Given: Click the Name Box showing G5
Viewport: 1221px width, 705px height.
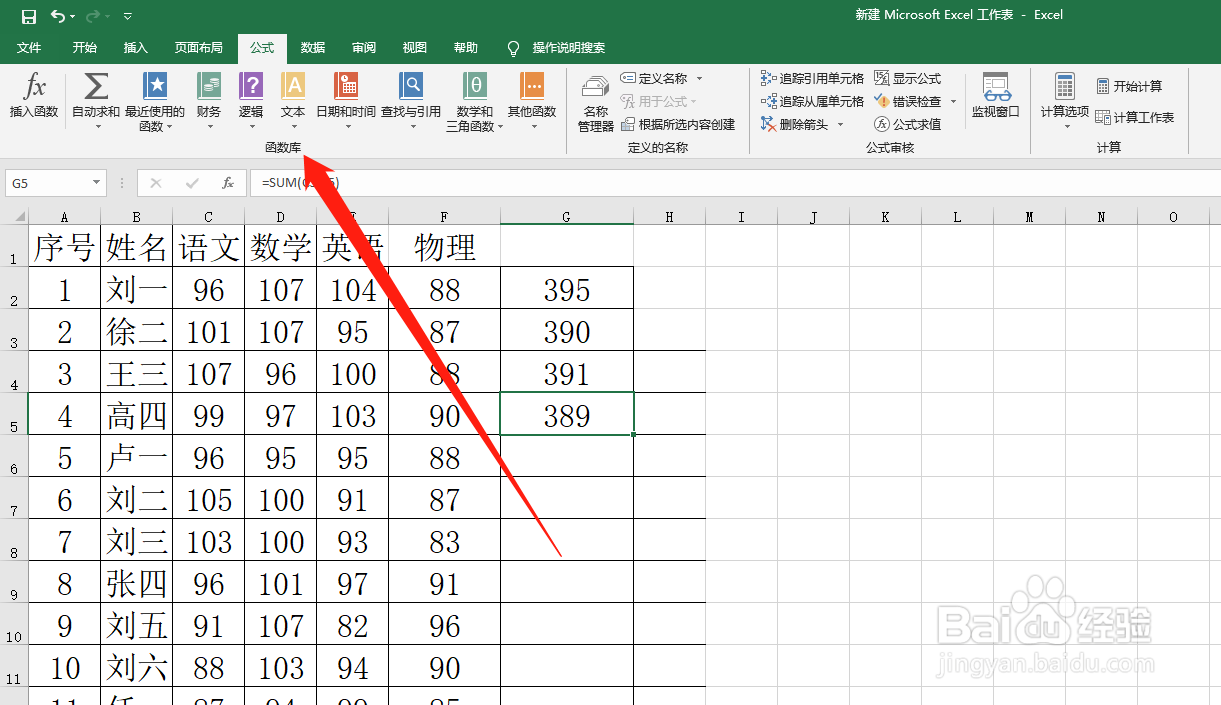Looking at the screenshot, I should click(x=47, y=183).
